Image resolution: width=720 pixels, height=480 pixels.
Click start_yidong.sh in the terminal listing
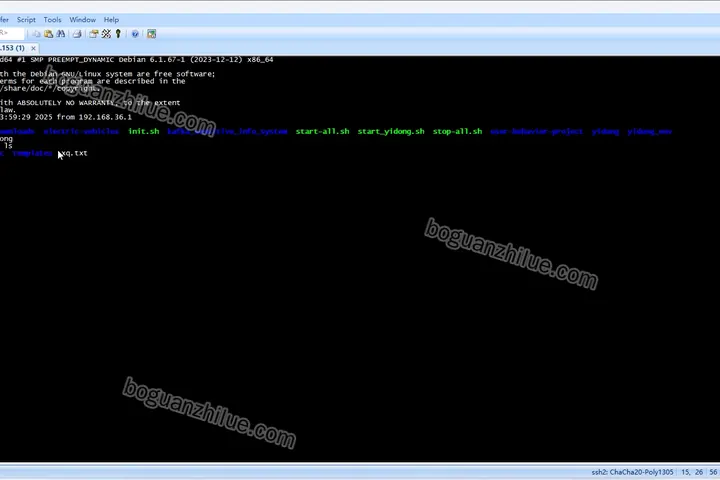click(391, 131)
